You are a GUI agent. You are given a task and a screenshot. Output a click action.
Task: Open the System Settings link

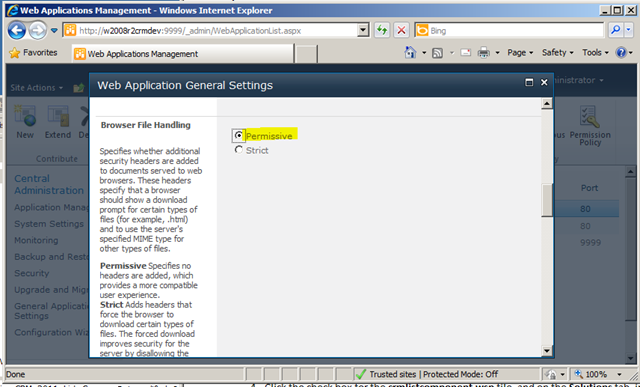pyautogui.click(x=49, y=224)
